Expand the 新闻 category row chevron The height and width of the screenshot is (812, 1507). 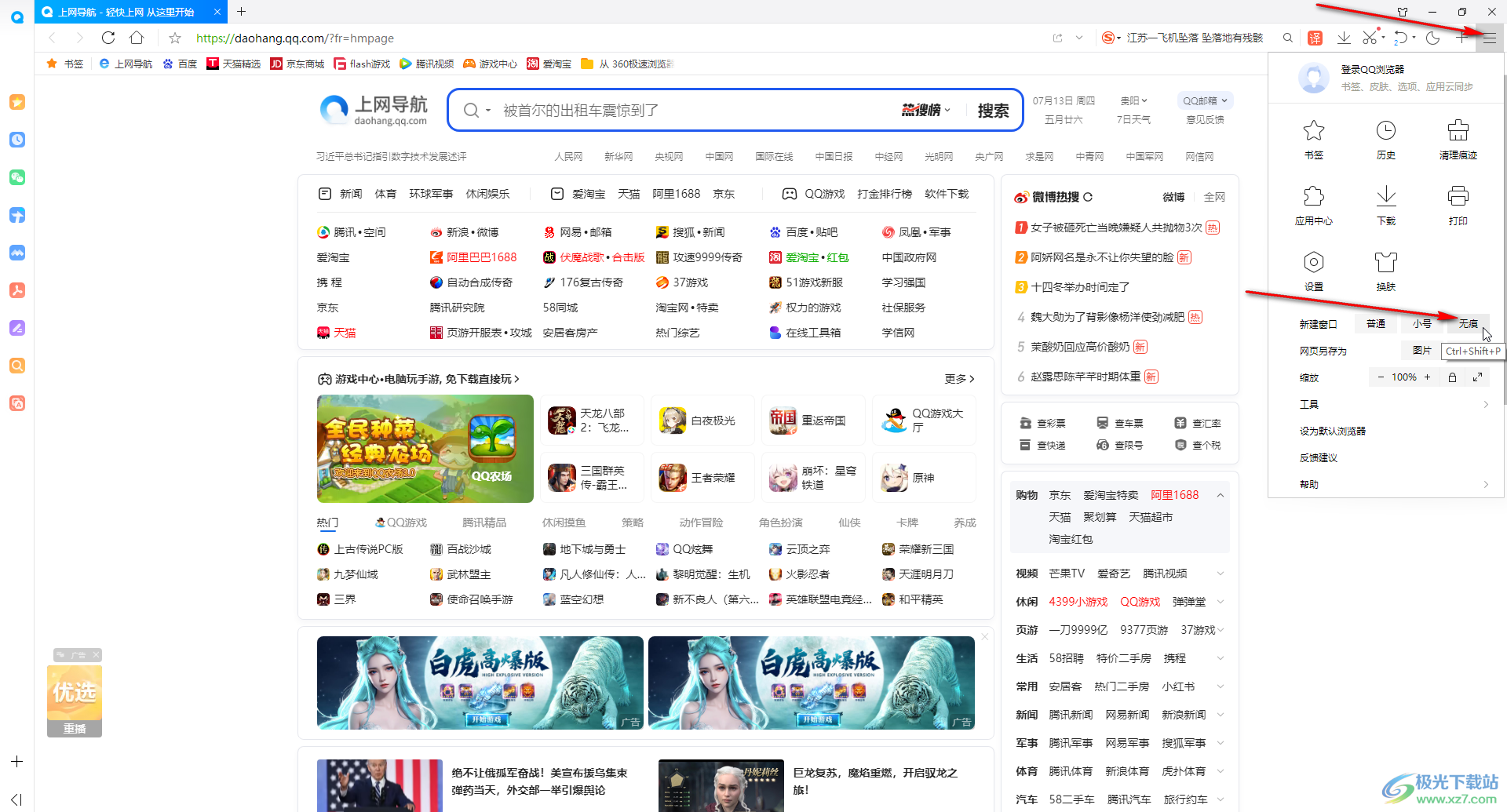tap(1221, 715)
